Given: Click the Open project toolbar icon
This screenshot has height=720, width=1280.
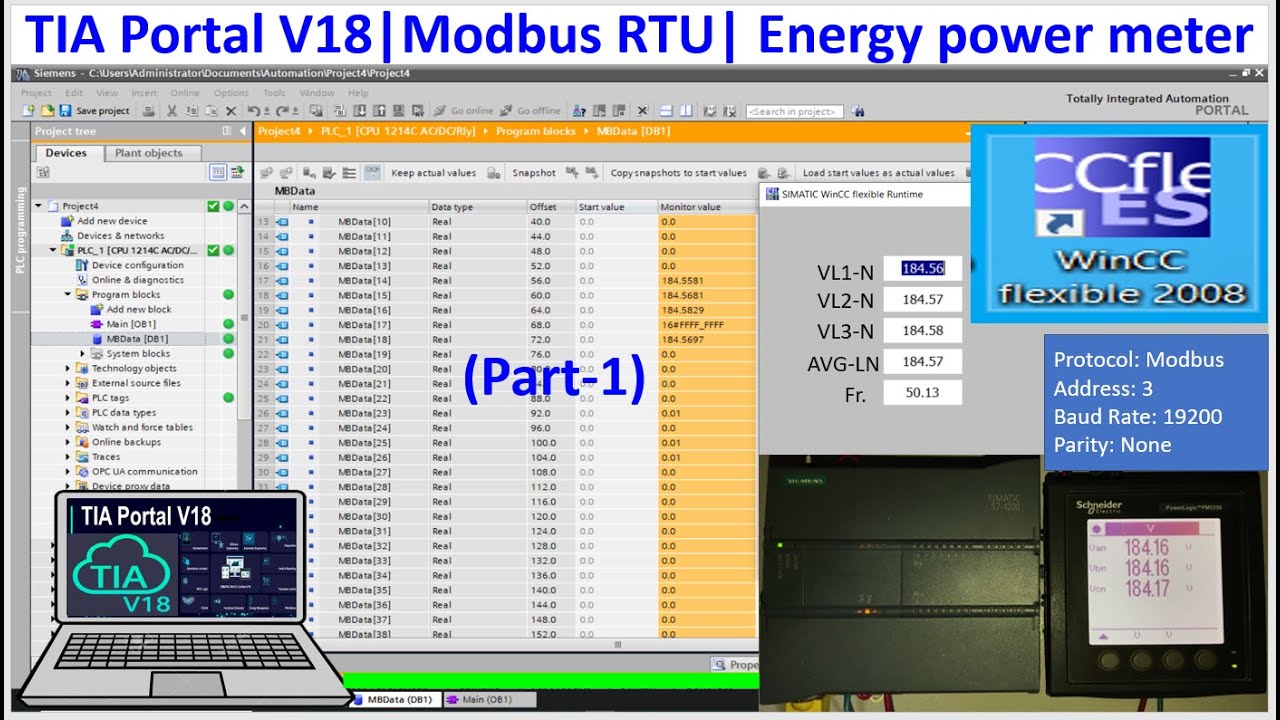Looking at the screenshot, I should [46, 111].
